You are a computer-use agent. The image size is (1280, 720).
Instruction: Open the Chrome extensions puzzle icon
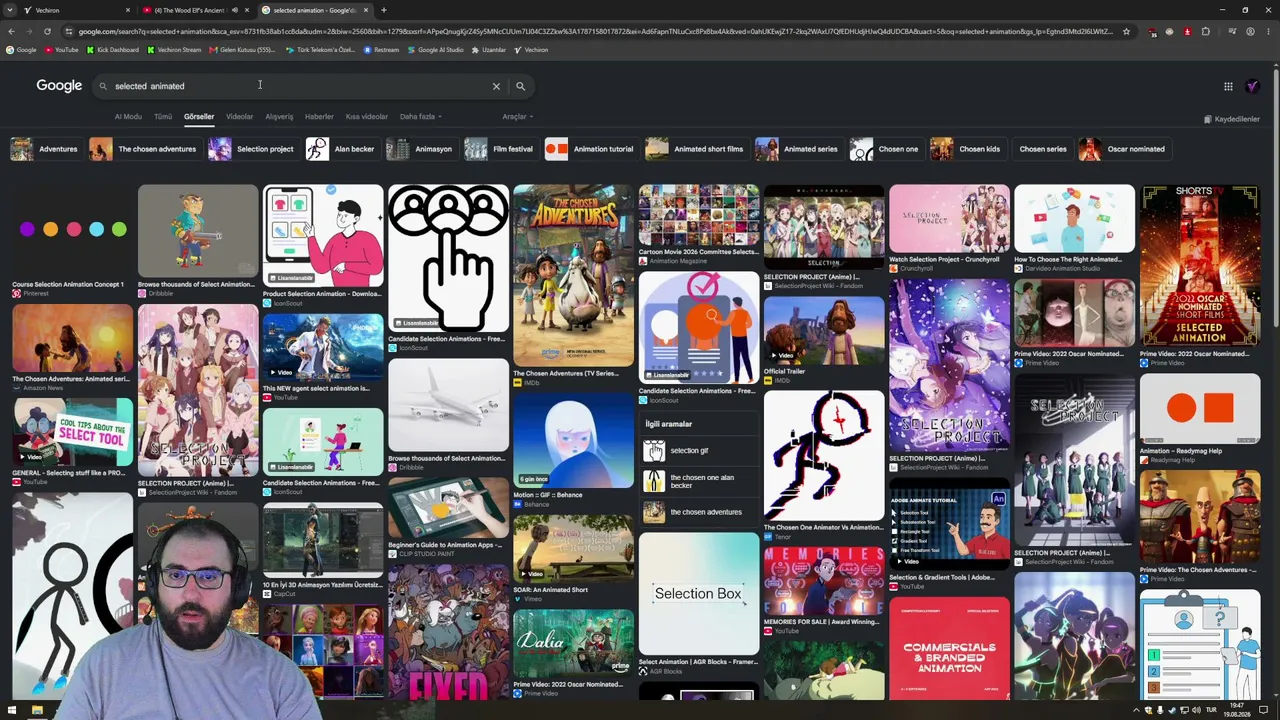(1205, 31)
